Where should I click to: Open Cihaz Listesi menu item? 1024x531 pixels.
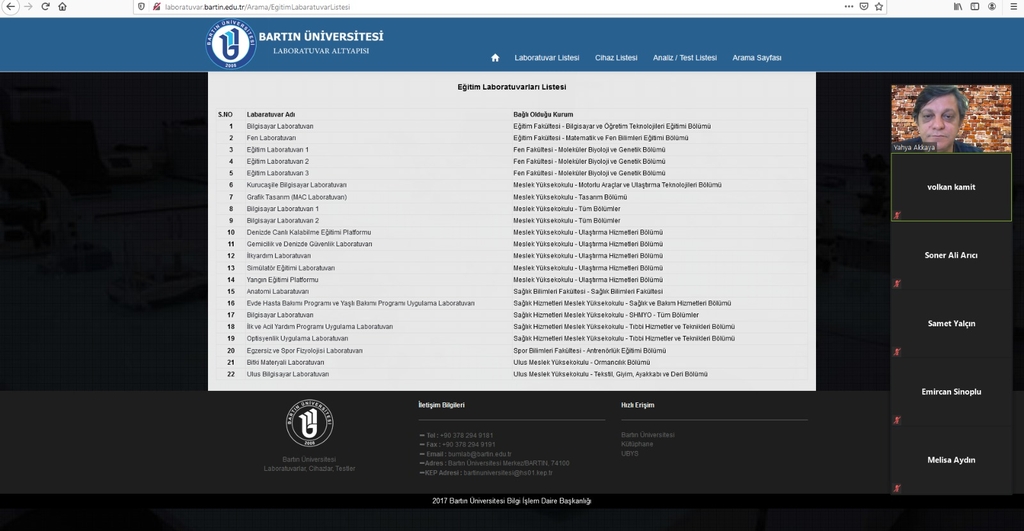point(616,58)
